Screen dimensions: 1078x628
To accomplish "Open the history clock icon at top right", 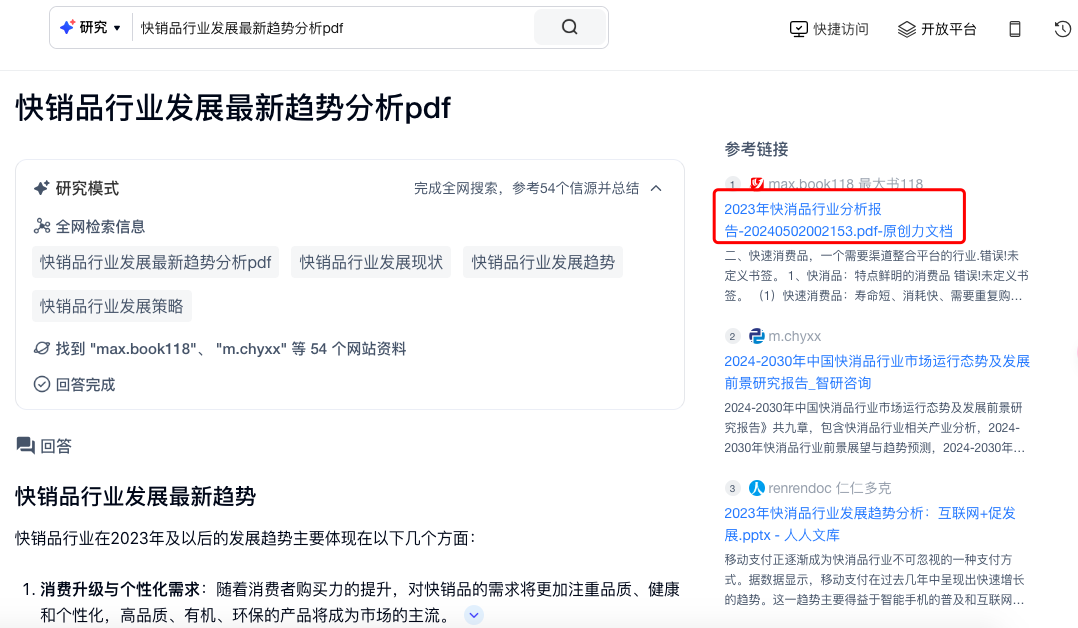I will click(1061, 28).
